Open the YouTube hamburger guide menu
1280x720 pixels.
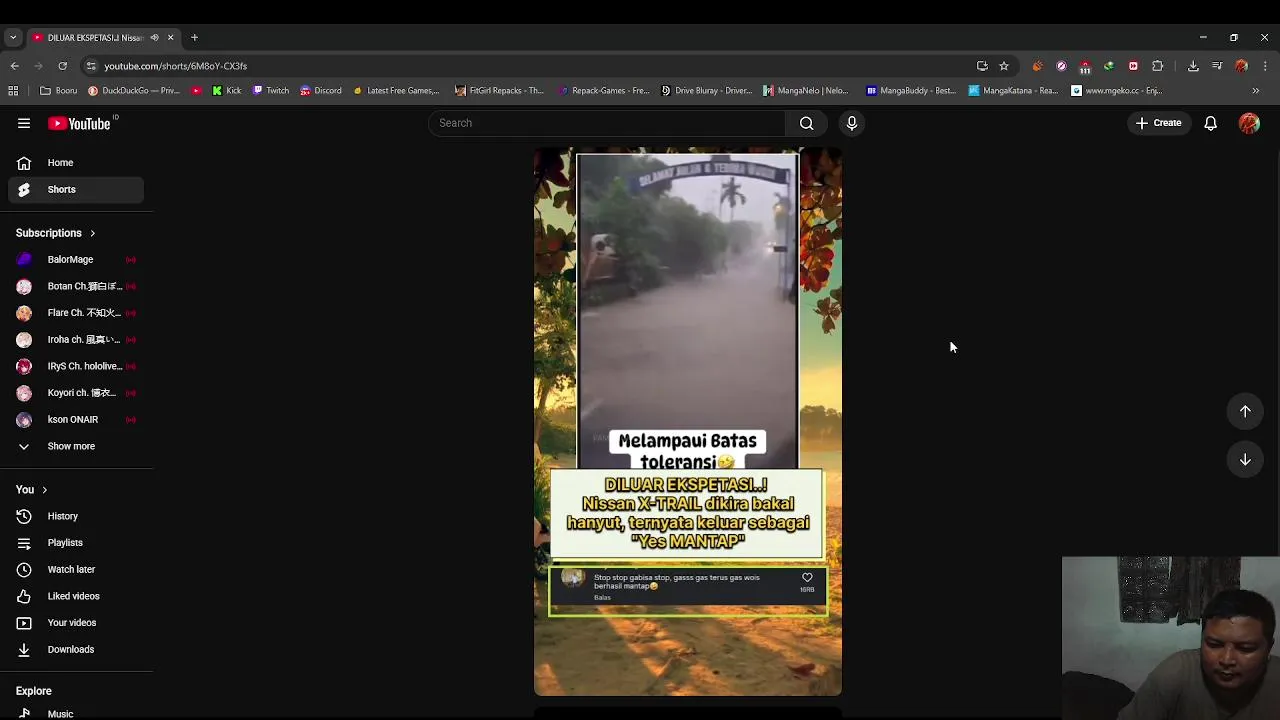24,123
